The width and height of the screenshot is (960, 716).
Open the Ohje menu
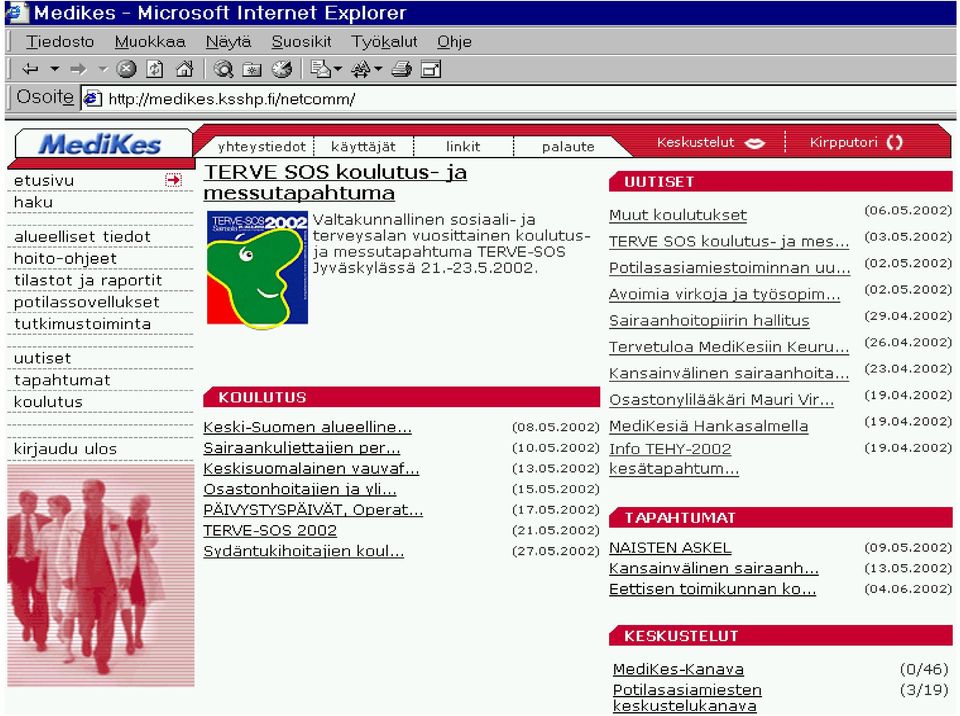tap(454, 42)
